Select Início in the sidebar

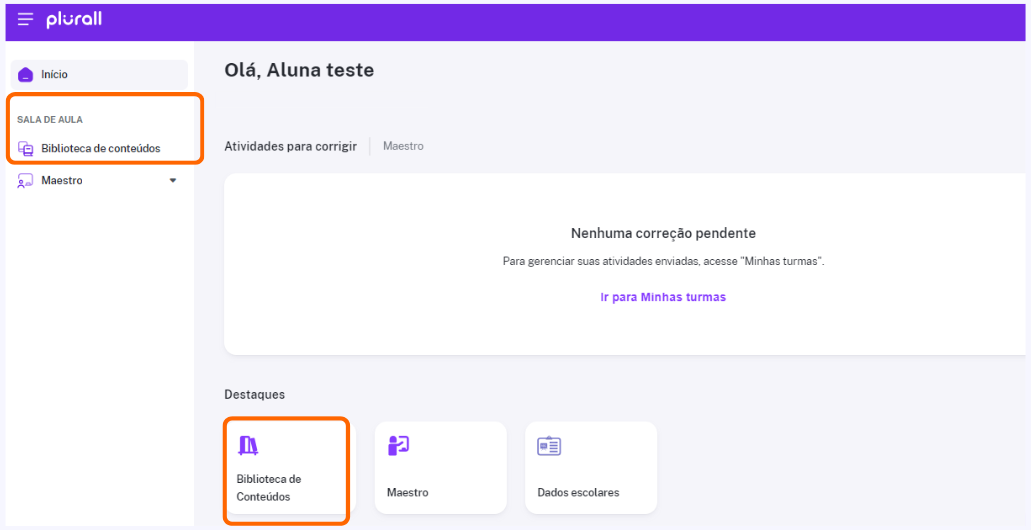pos(99,74)
